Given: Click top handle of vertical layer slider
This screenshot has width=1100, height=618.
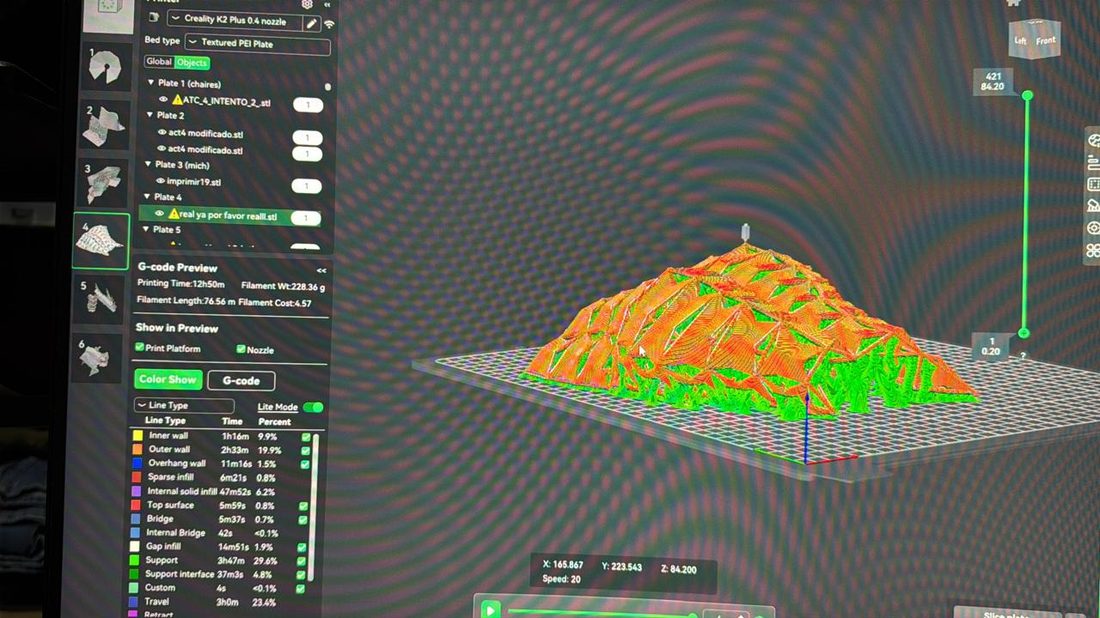Looking at the screenshot, I should [1027, 95].
